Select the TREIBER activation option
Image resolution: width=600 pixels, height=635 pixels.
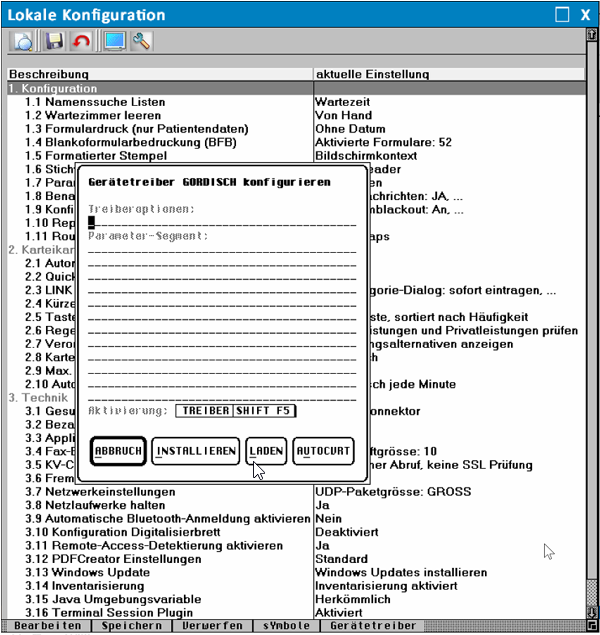[205, 411]
